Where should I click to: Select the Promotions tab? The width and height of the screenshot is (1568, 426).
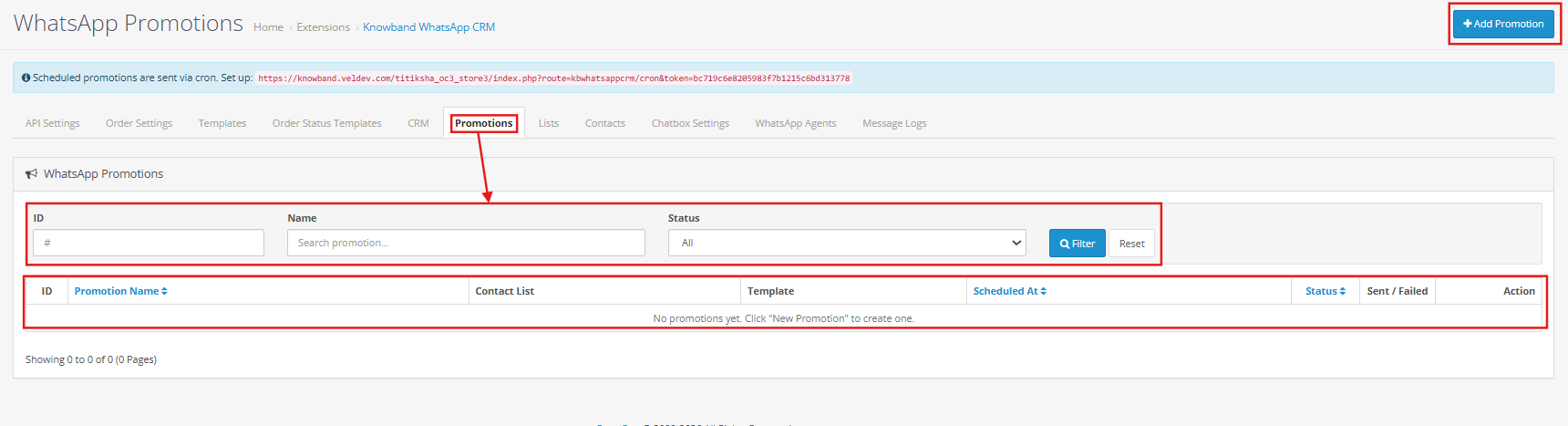tap(484, 123)
